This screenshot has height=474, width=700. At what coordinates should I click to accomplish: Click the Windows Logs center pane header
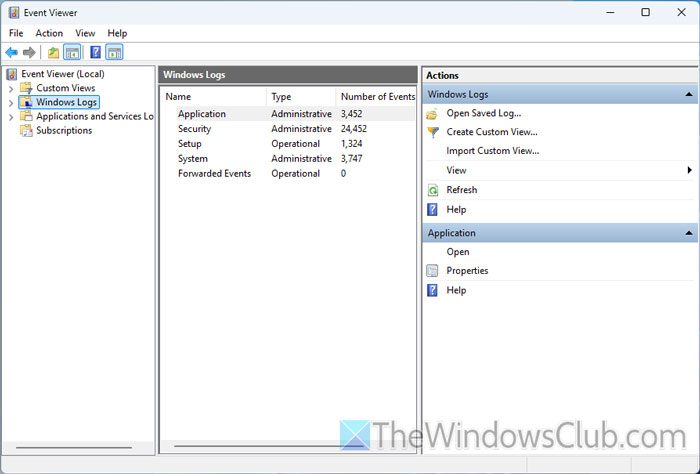point(288,75)
